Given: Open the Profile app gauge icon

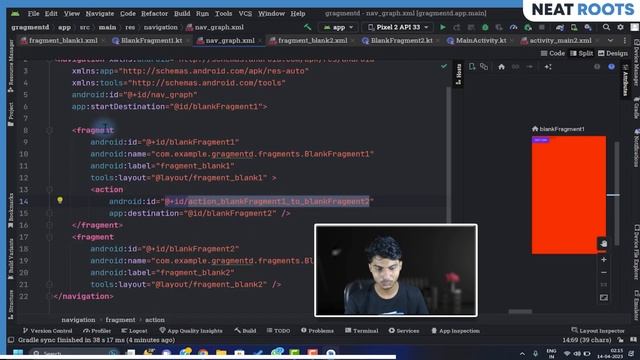Looking at the screenshot, I should [513, 27].
